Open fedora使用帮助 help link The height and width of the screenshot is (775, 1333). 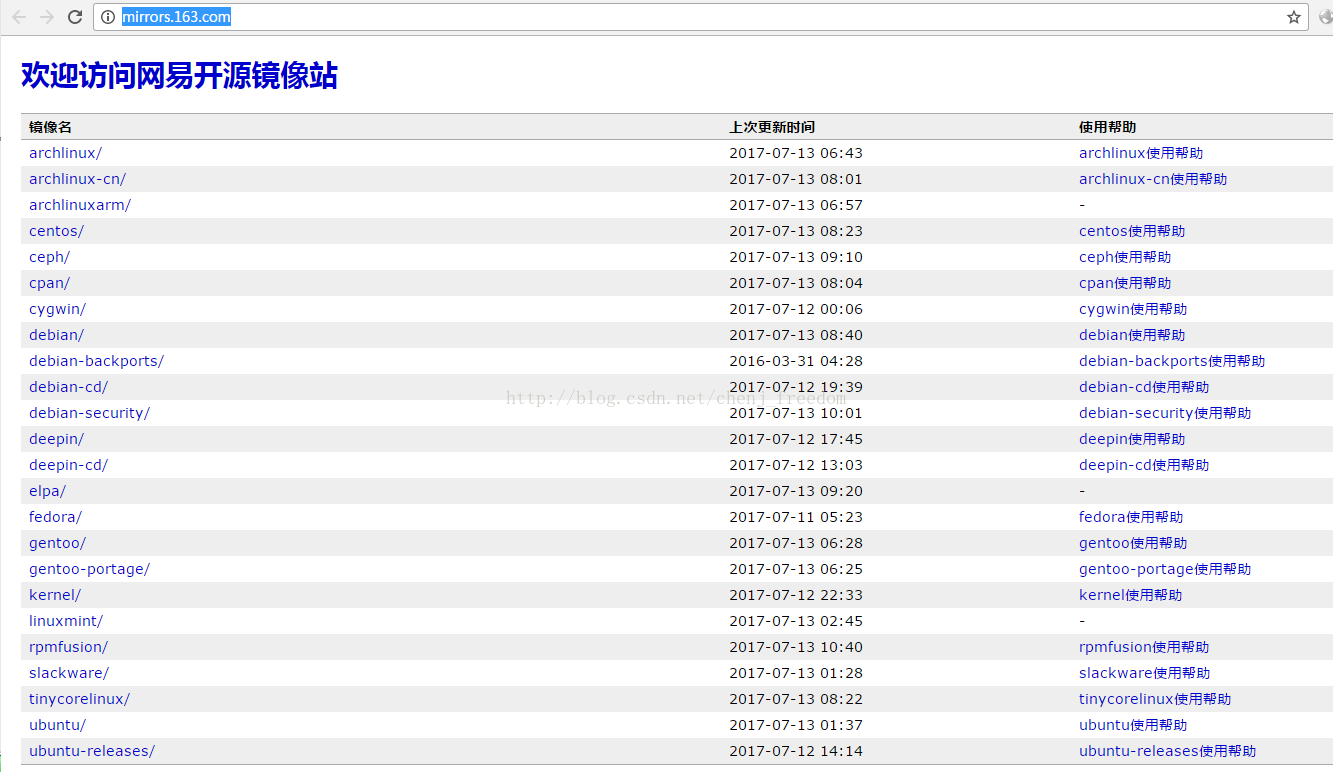pos(1131,517)
